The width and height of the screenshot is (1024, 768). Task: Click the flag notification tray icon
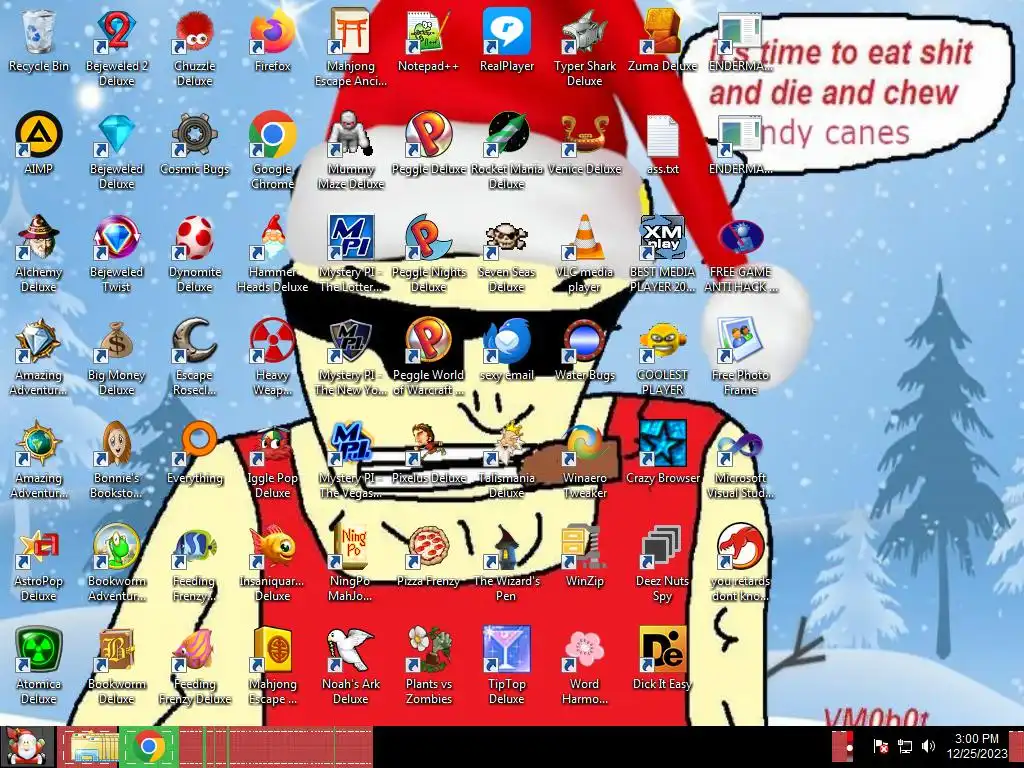click(x=880, y=746)
